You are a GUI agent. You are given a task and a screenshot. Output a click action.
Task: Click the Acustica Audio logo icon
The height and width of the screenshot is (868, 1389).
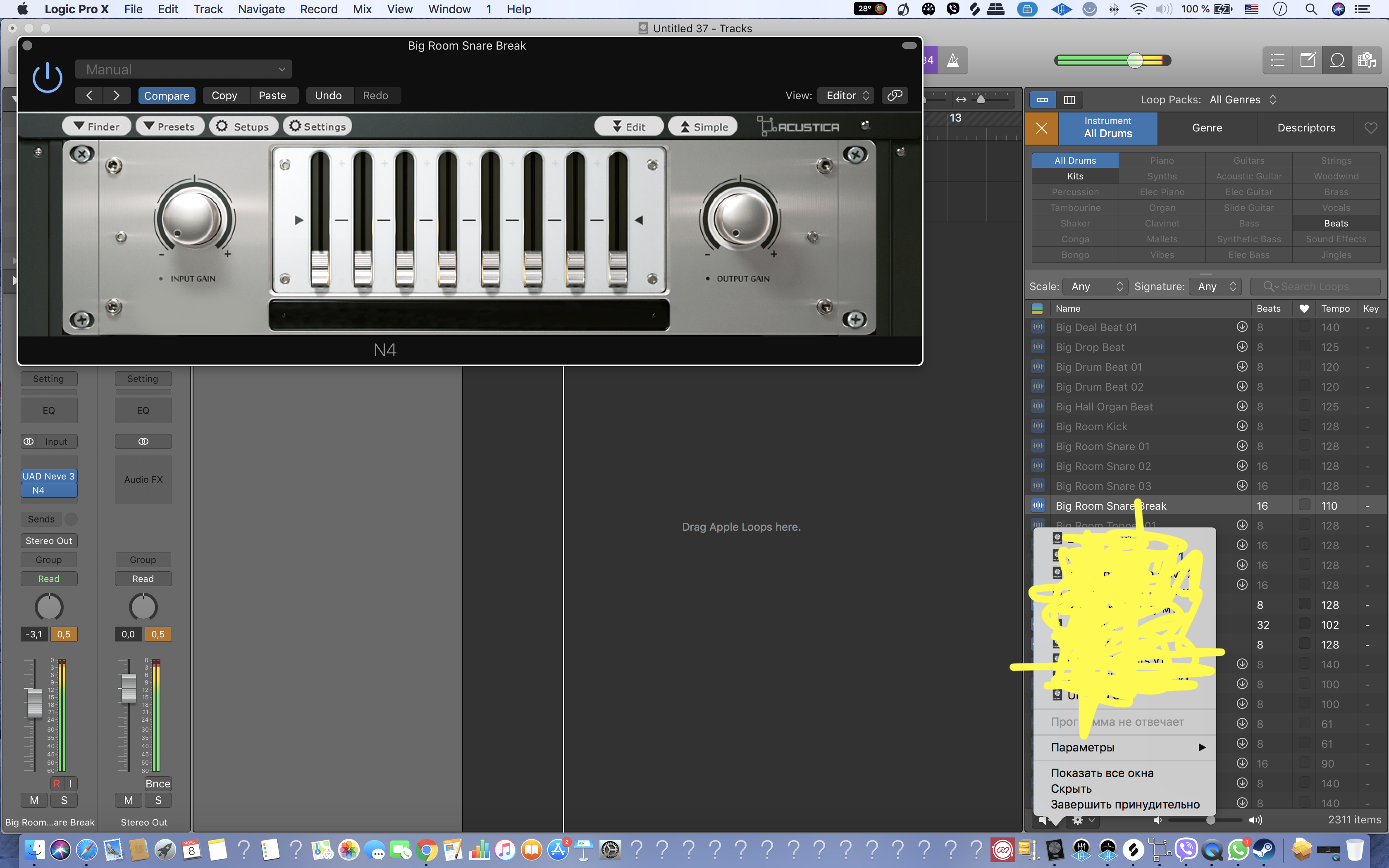[x=800, y=126]
